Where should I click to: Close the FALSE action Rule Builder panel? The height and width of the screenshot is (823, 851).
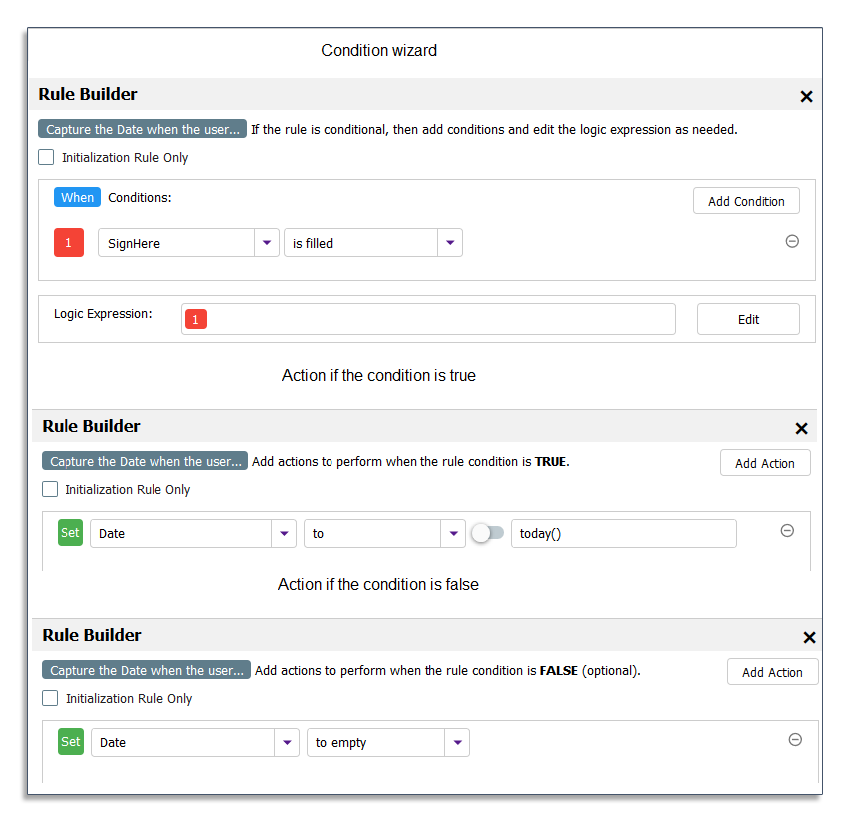[809, 637]
